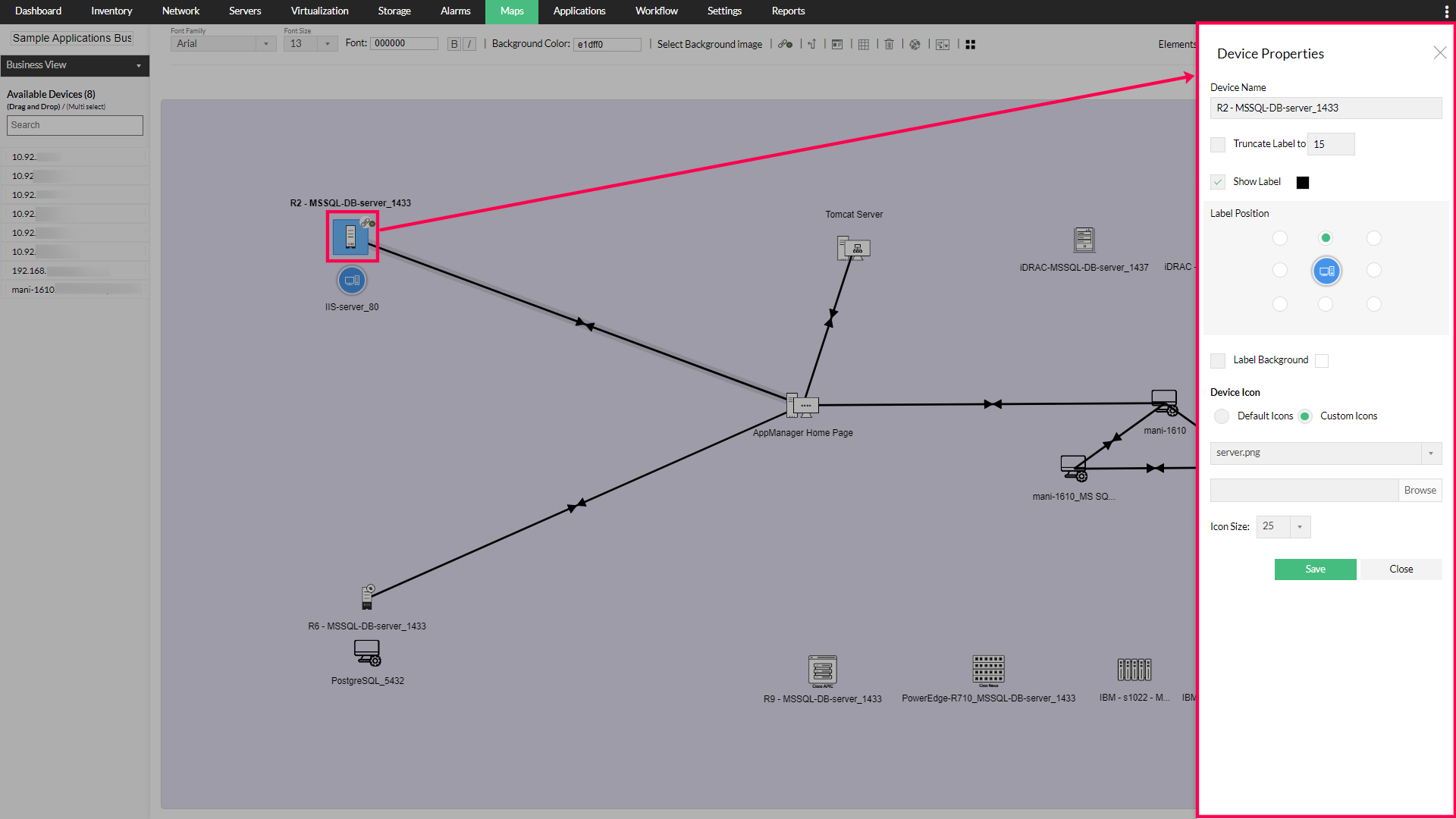Toggle bold font button
Screen dimensions: 1456x819
pos(453,44)
